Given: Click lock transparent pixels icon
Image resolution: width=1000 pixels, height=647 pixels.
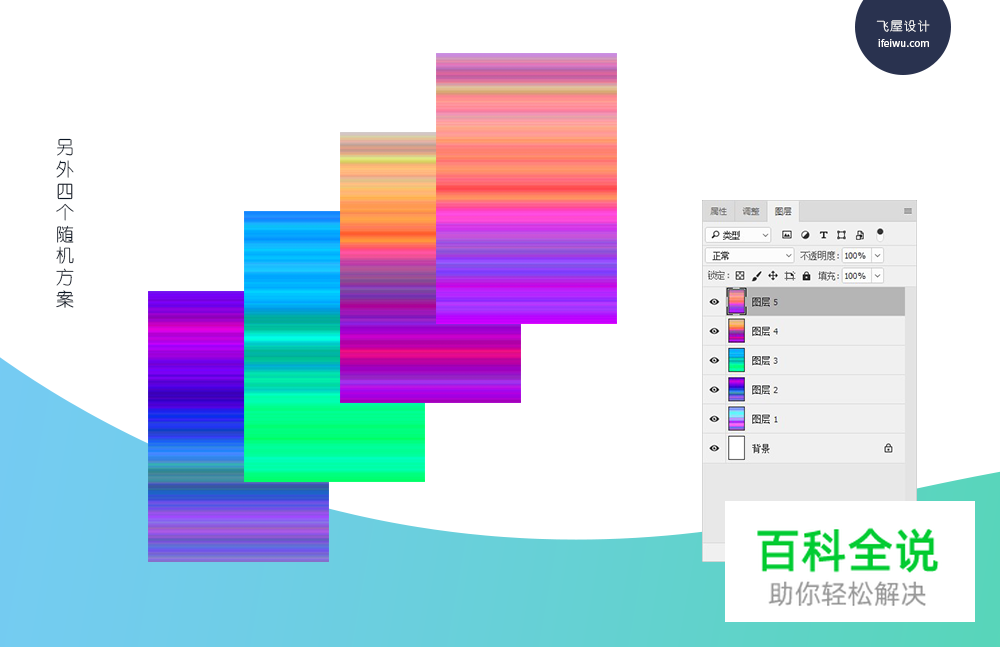Looking at the screenshot, I should (x=740, y=276).
